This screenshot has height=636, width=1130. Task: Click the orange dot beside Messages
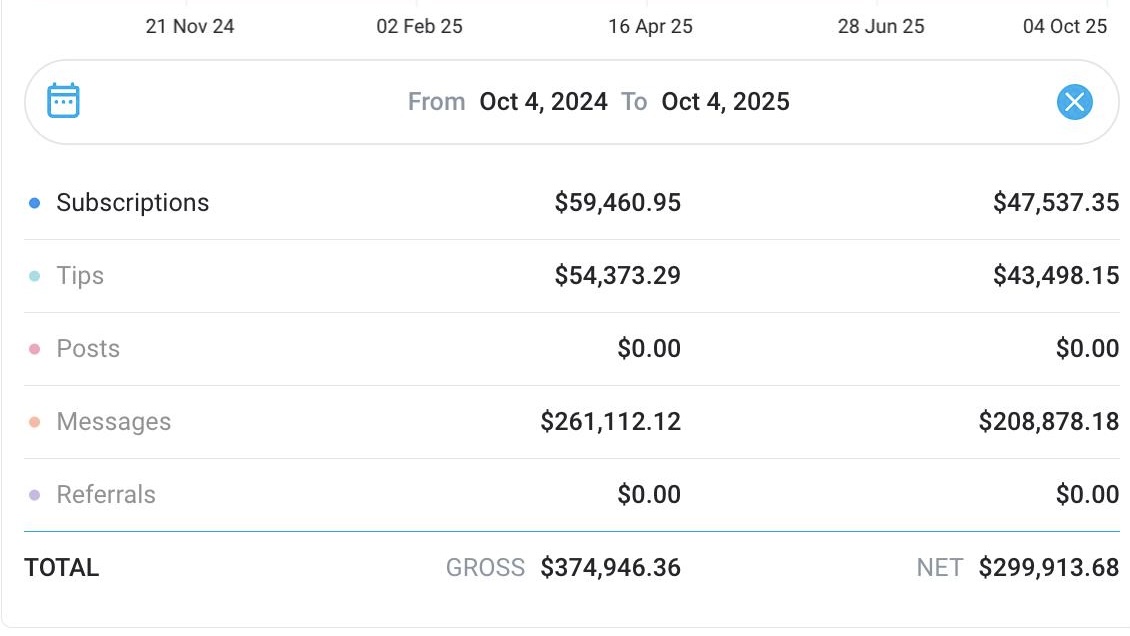point(34,422)
